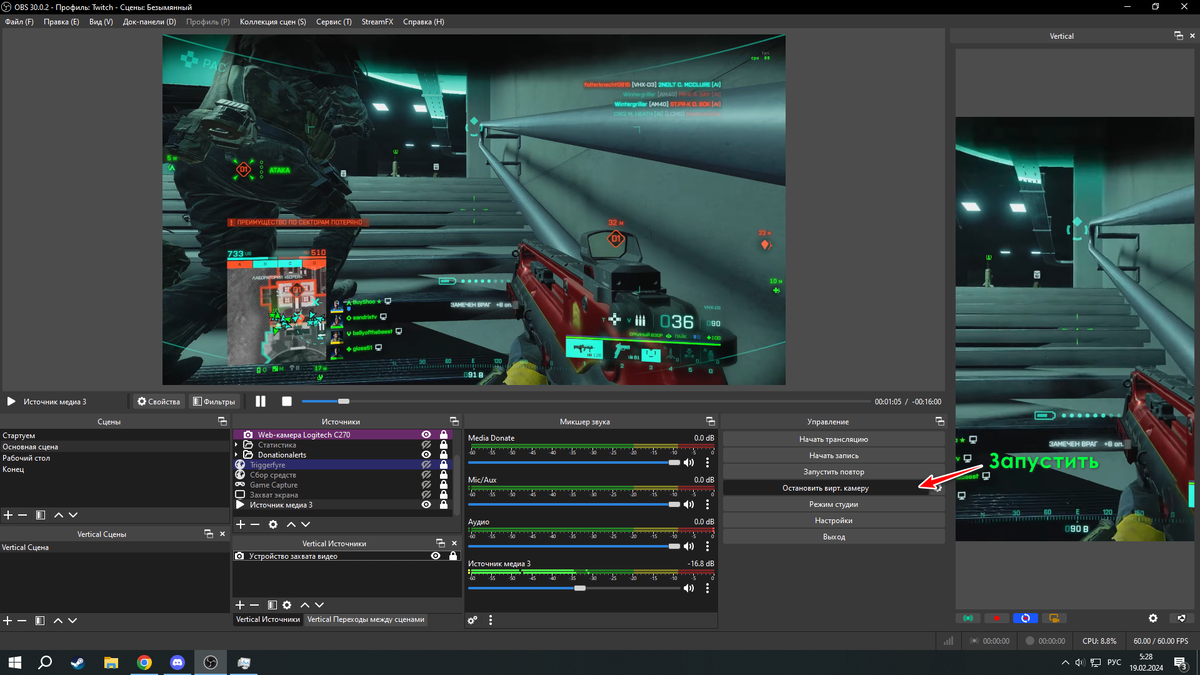Add a new scene with the plus icon in Сцены

pyautogui.click(x=8, y=514)
